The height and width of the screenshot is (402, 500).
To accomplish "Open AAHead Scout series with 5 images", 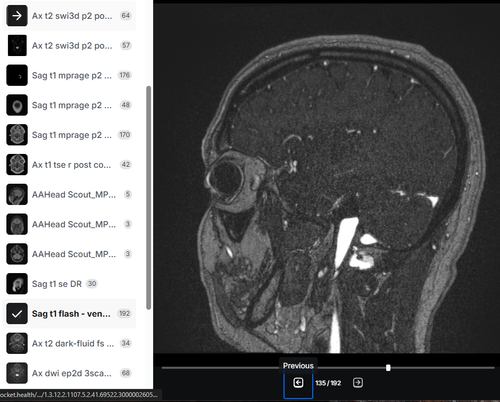I will point(69,194).
